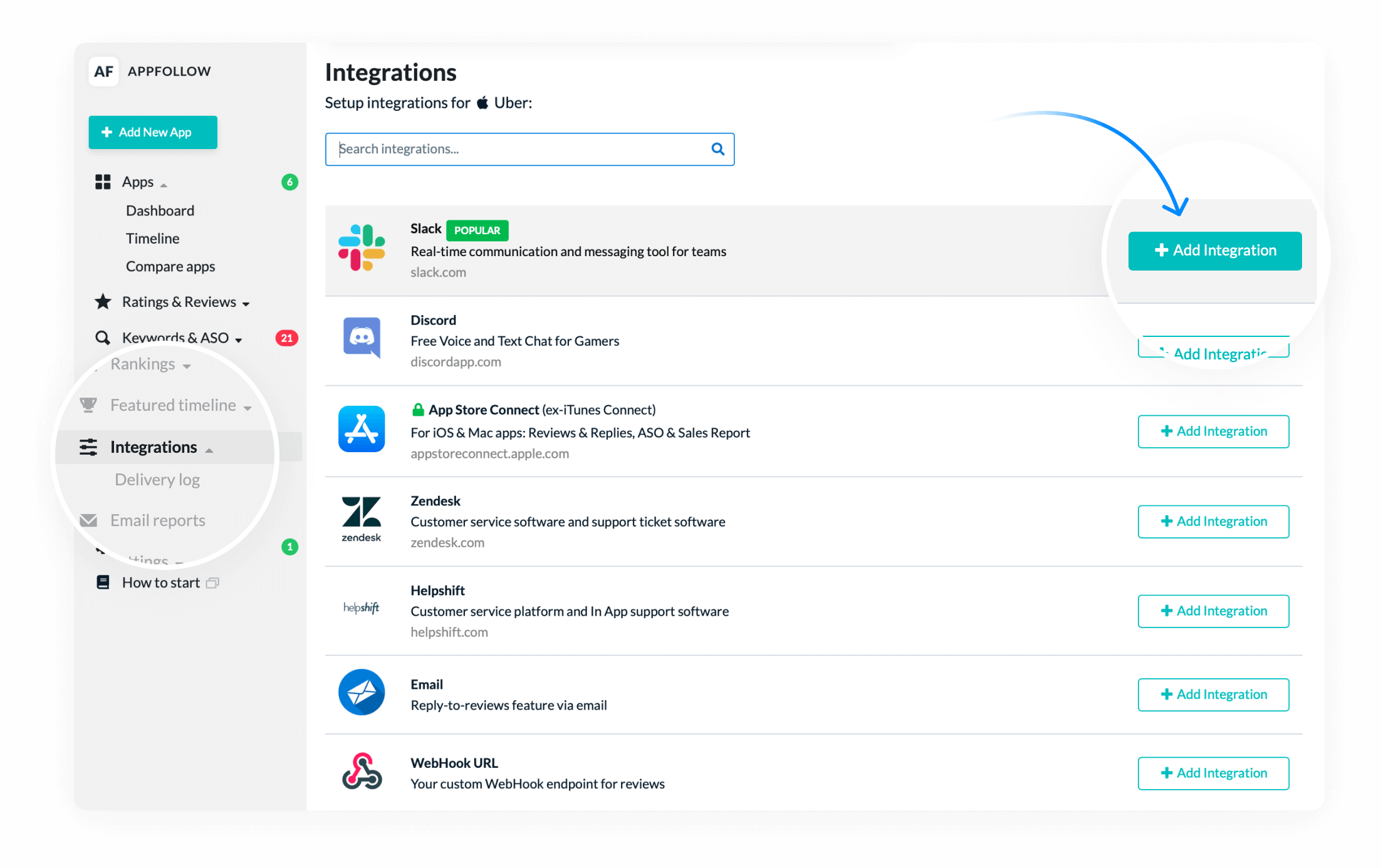Click the WebHook URL icon
Screen dimensions: 1381x868
click(x=362, y=772)
